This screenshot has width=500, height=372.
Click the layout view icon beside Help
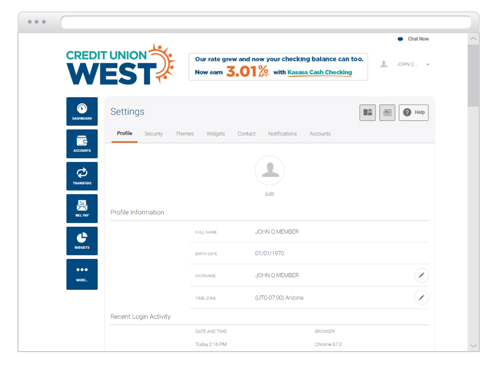point(367,112)
